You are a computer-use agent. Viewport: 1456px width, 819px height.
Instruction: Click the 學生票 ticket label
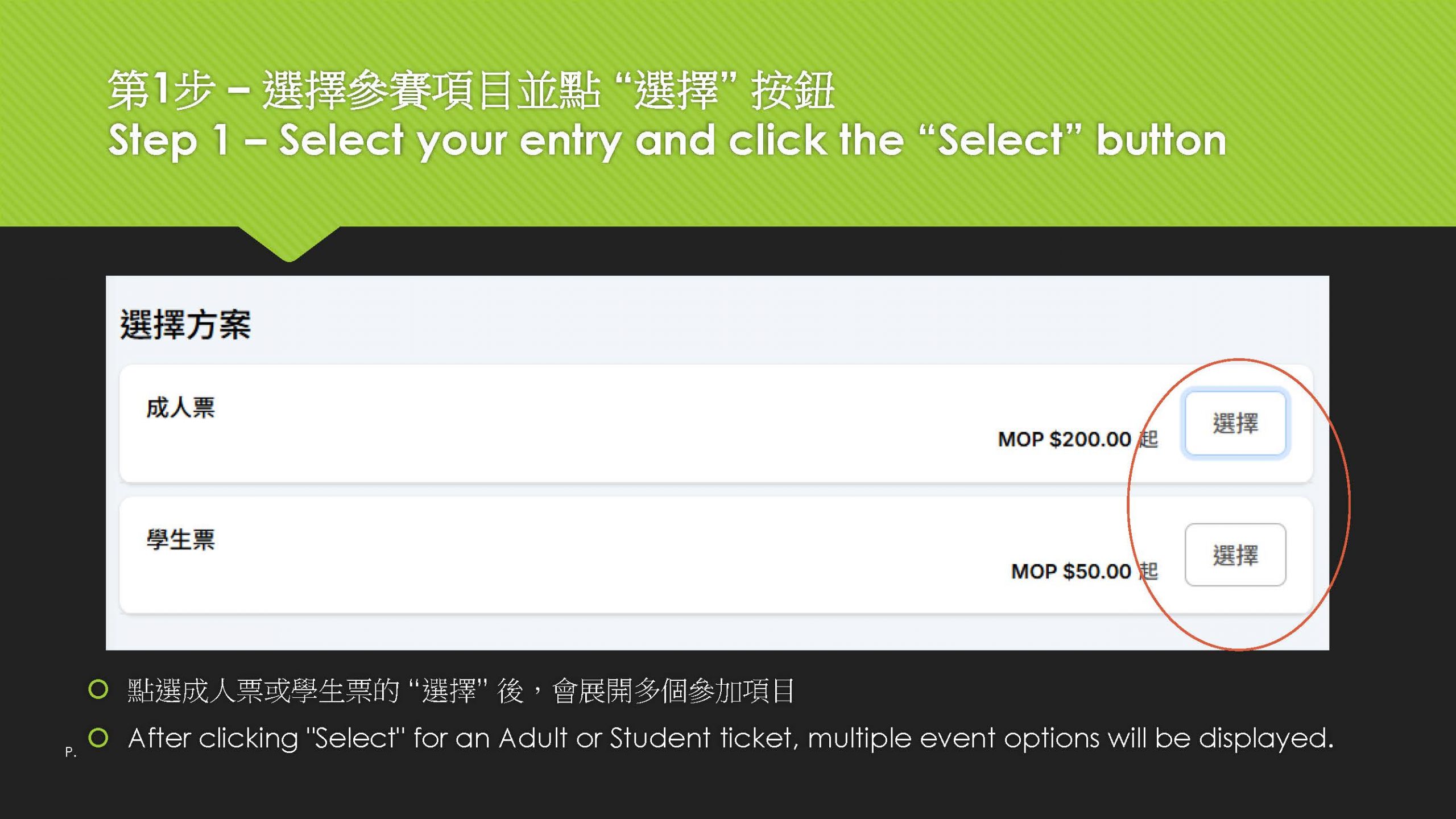click(181, 539)
